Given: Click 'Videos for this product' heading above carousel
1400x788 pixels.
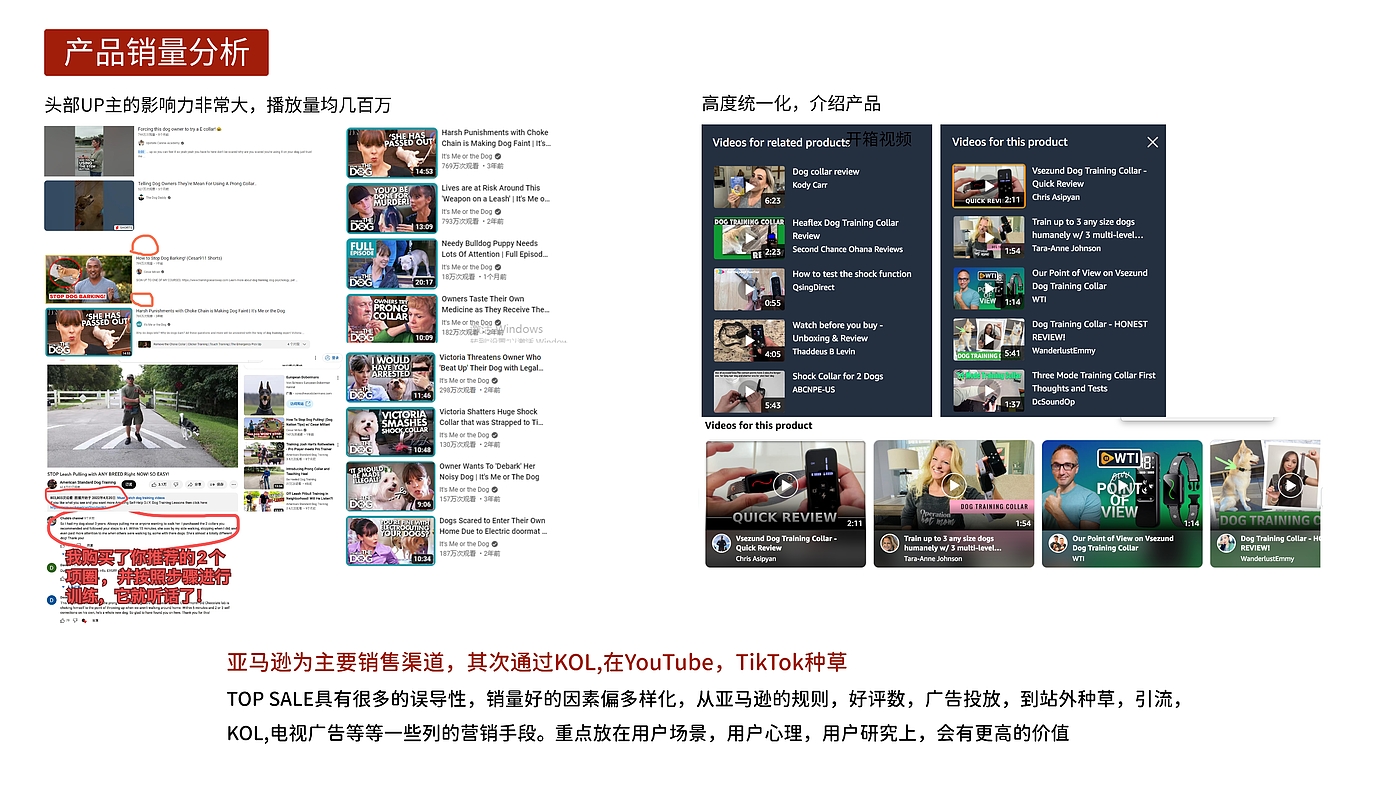Looking at the screenshot, I should [x=759, y=425].
